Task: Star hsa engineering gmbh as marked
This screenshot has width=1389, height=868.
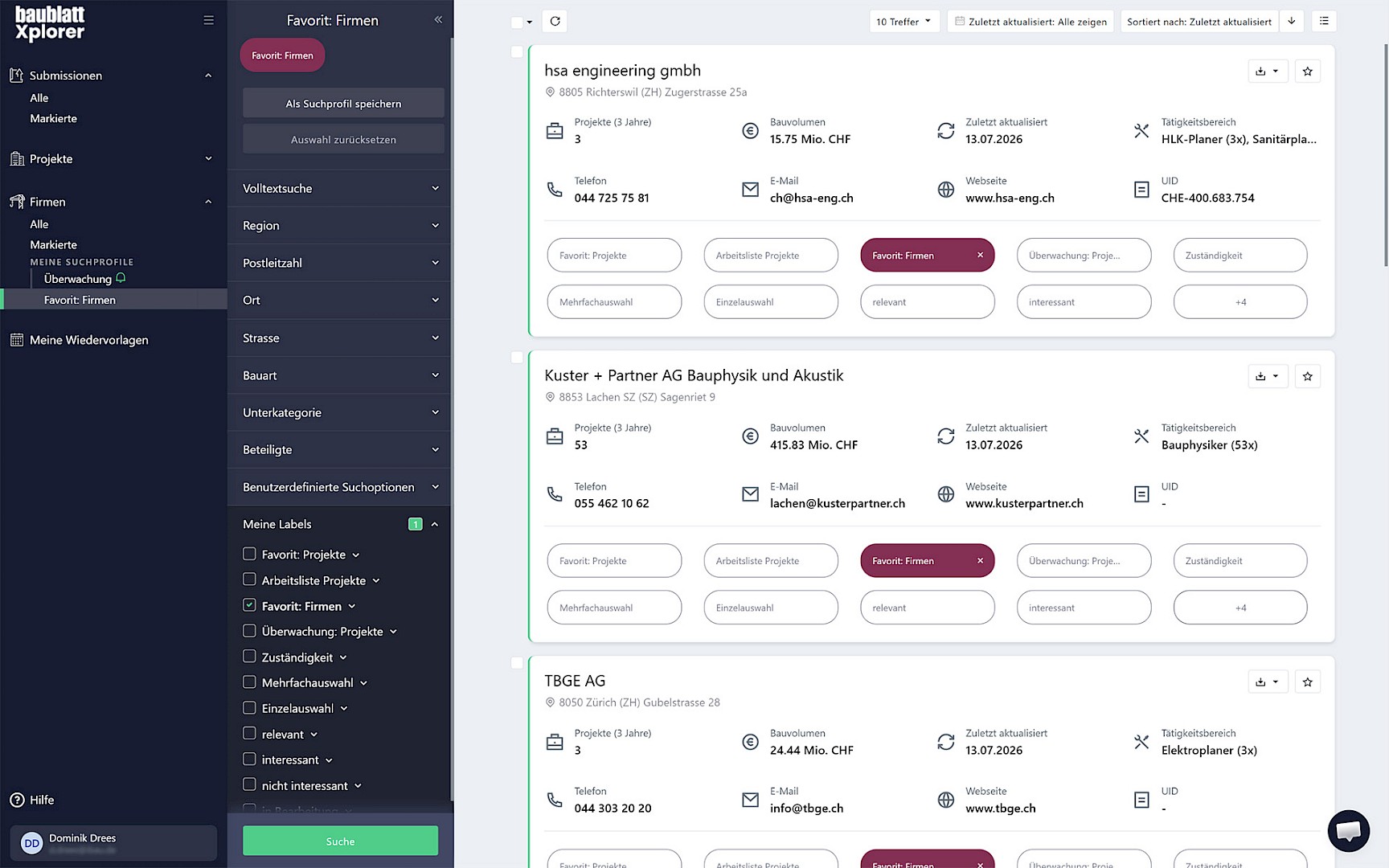Action: click(x=1308, y=72)
